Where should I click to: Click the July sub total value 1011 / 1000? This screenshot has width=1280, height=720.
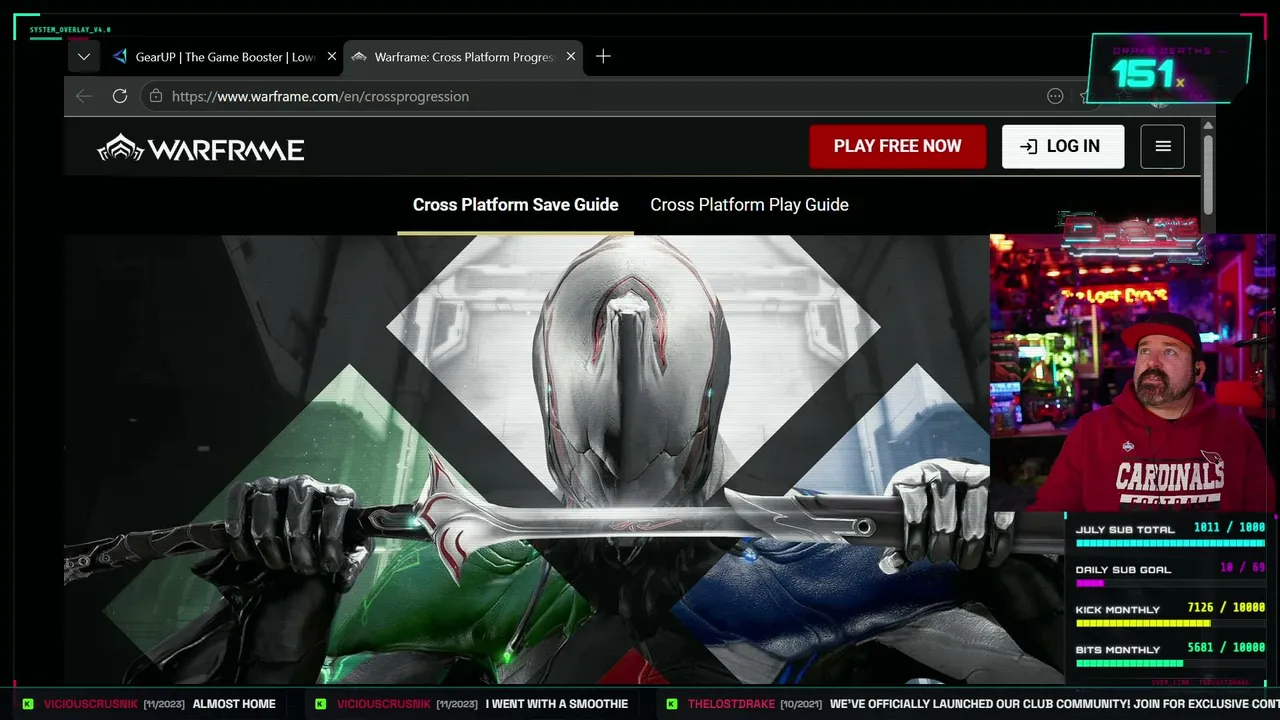tap(1229, 528)
